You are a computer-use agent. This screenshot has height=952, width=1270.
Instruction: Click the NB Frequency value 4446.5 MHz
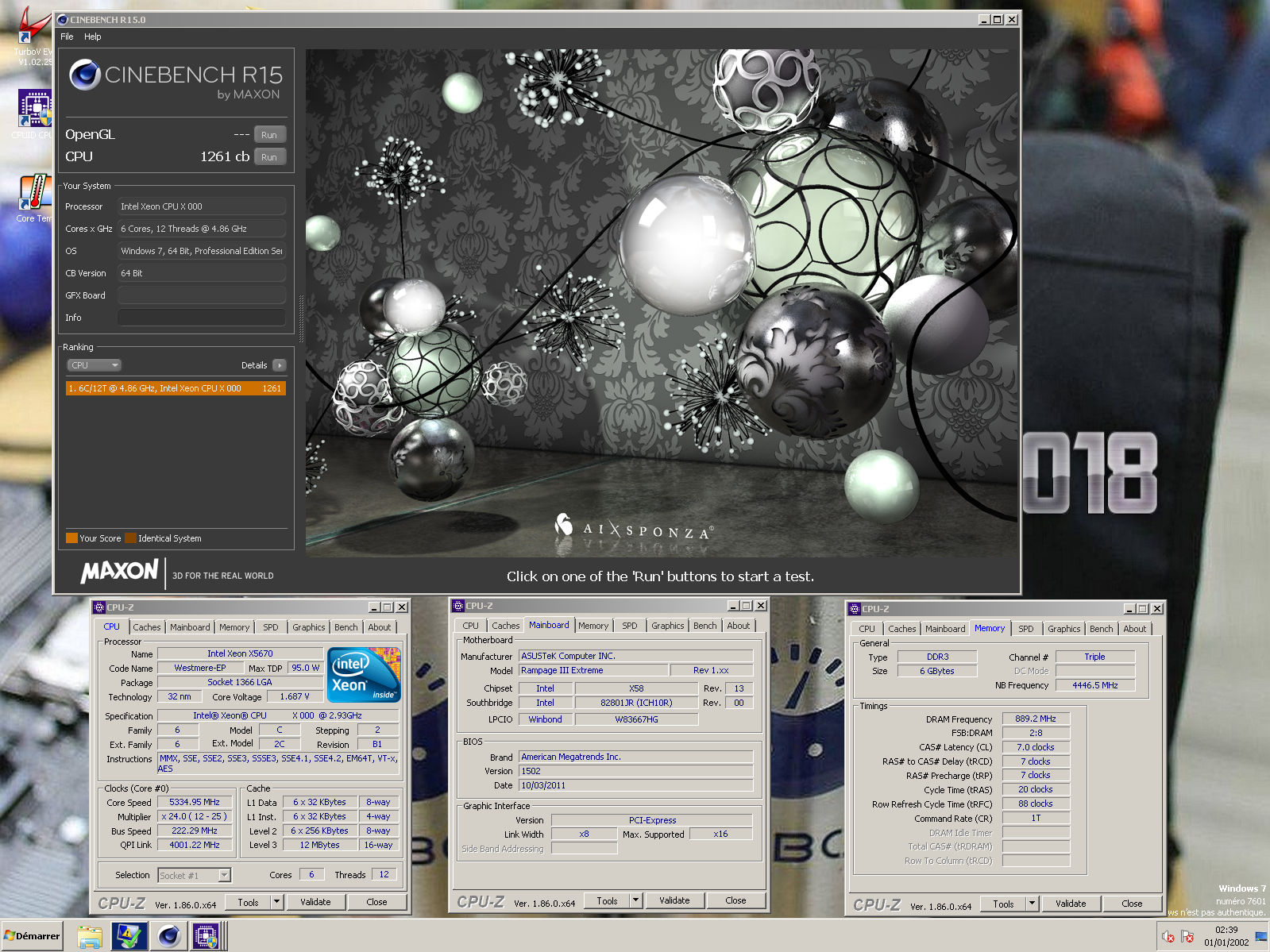[1095, 685]
